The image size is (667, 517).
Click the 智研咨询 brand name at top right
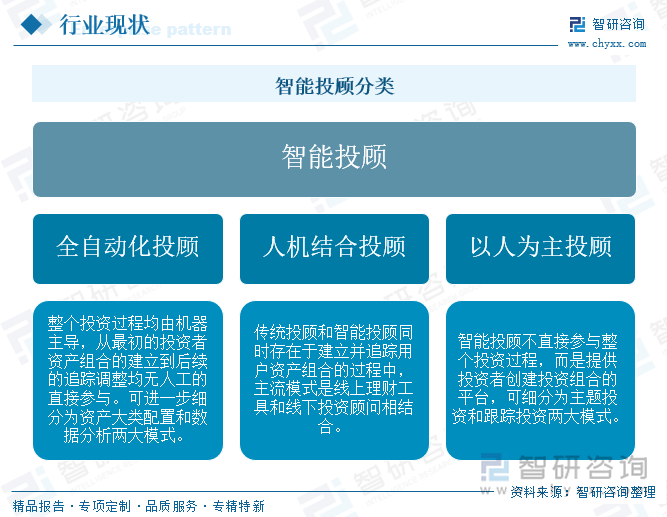618,24
